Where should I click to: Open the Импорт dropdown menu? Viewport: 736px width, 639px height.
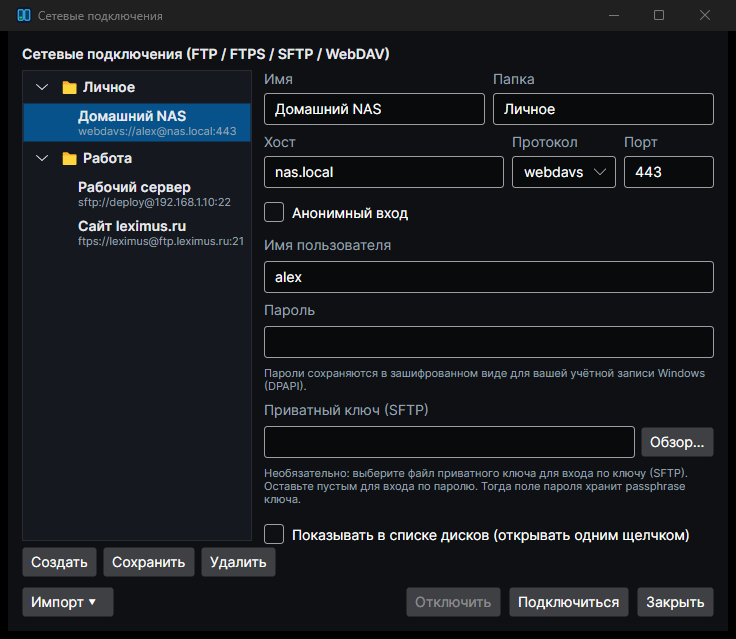tap(68, 602)
